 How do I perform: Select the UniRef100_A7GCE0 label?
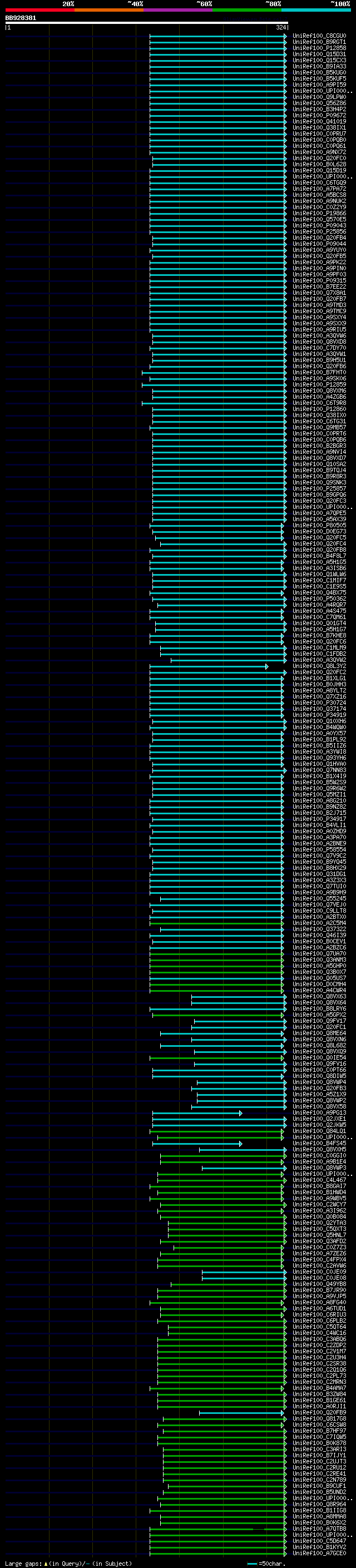pyautogui.click(x=319, y=1553)
